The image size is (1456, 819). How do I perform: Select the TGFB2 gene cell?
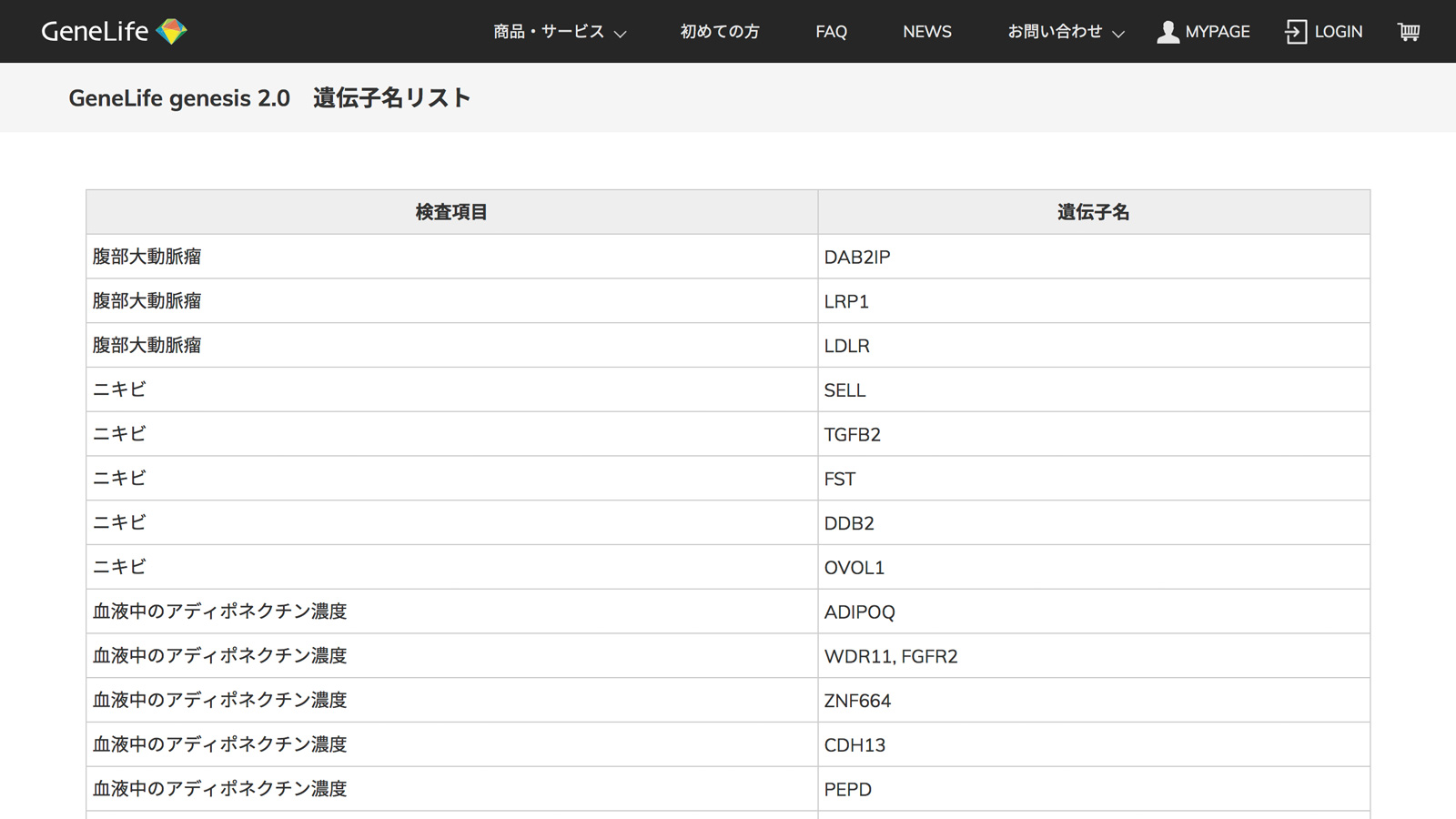[1094, 434]
